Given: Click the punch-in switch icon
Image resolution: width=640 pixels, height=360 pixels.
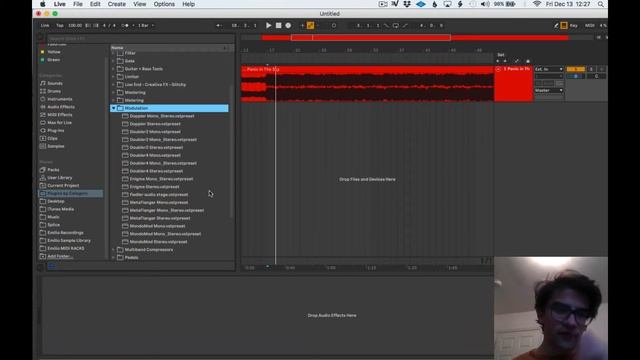Looking at the screenshot, I should (387, 25).
